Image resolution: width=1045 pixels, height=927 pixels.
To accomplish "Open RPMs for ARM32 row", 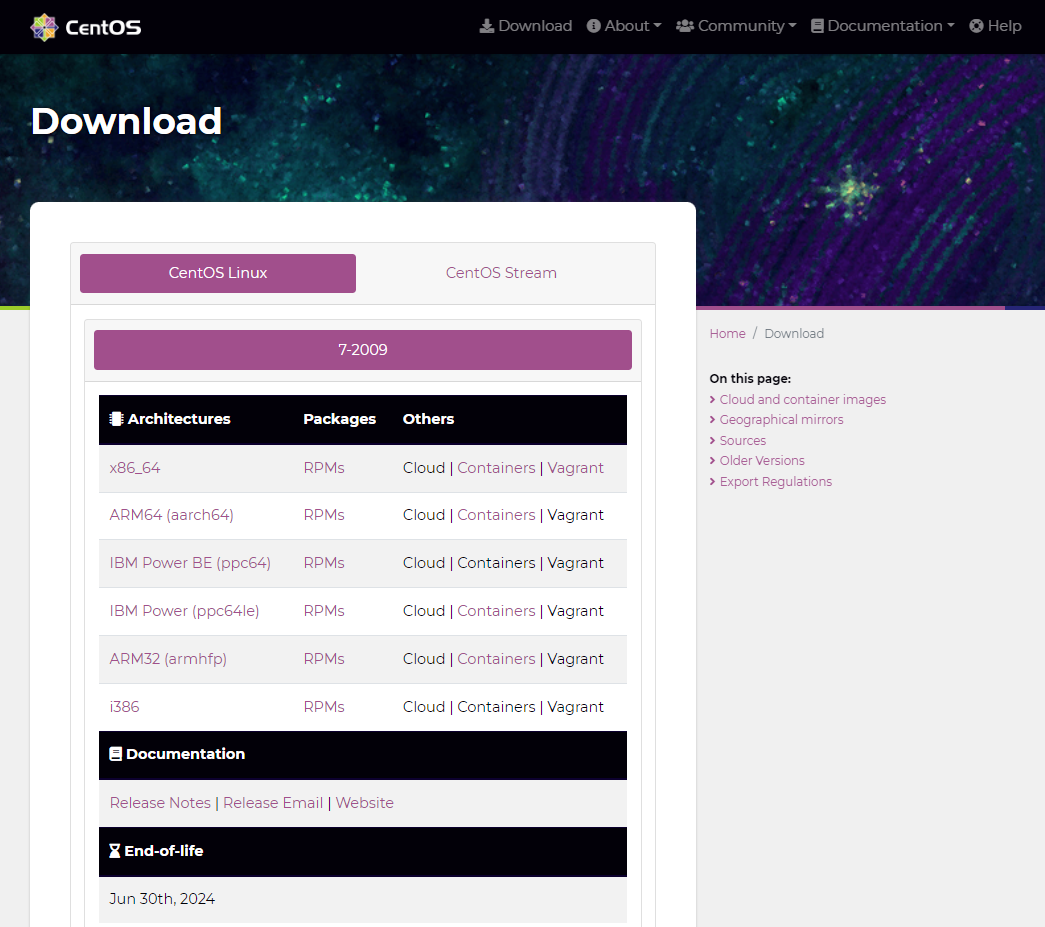I will click(x=324, y=659).
